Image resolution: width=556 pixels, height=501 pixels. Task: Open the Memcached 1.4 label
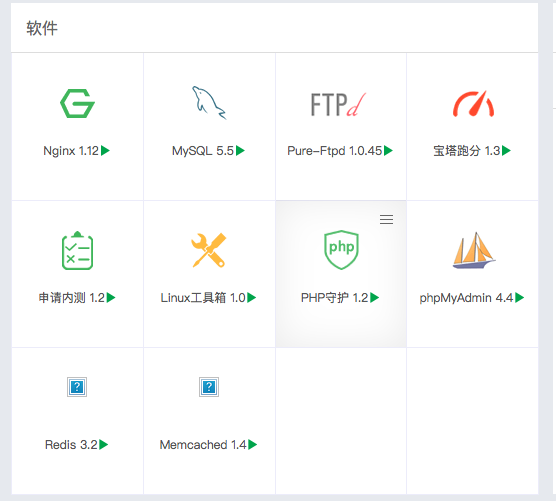[x=203, y=445]
